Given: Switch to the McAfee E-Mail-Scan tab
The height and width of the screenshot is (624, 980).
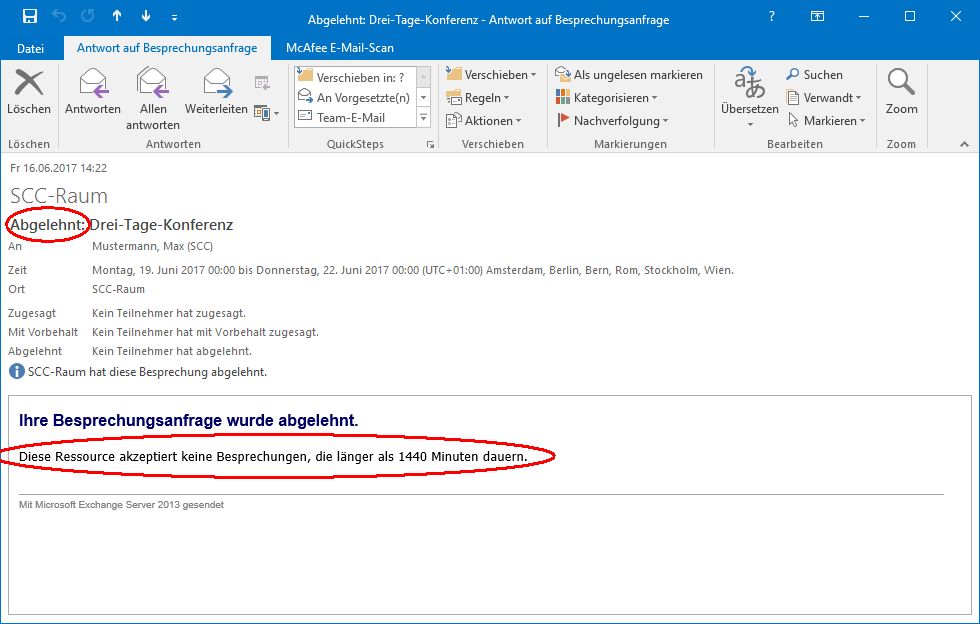Looking at the screenshot, I should coord(340,48).
